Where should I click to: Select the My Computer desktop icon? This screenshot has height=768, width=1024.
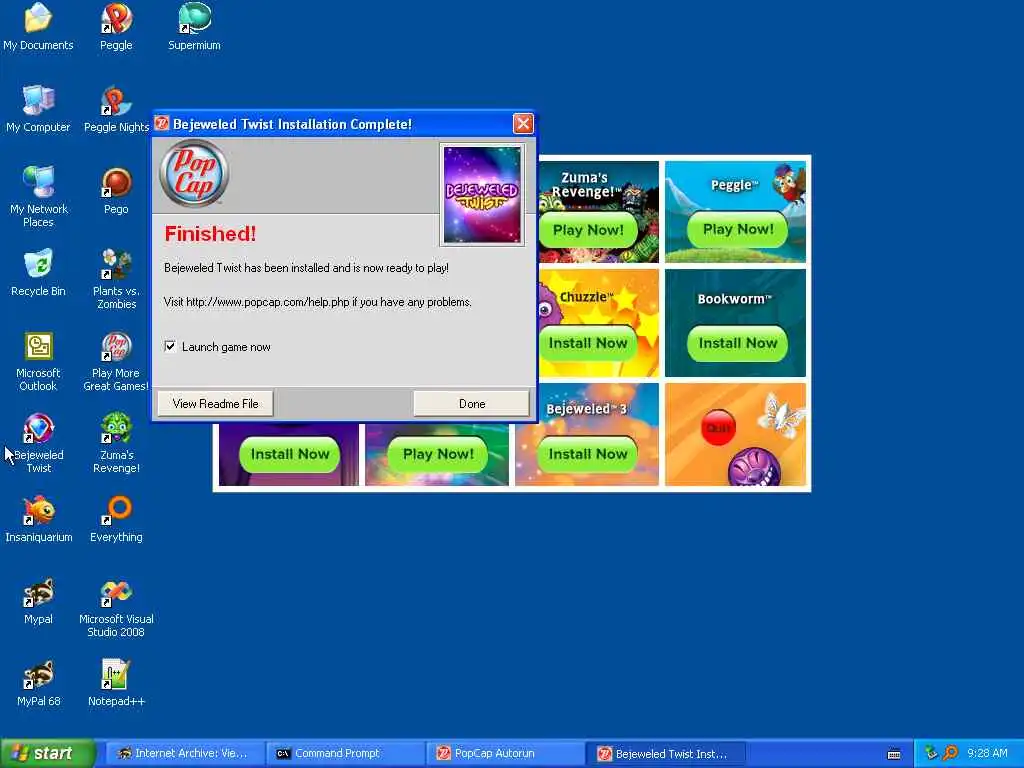[x=38, y=109]
